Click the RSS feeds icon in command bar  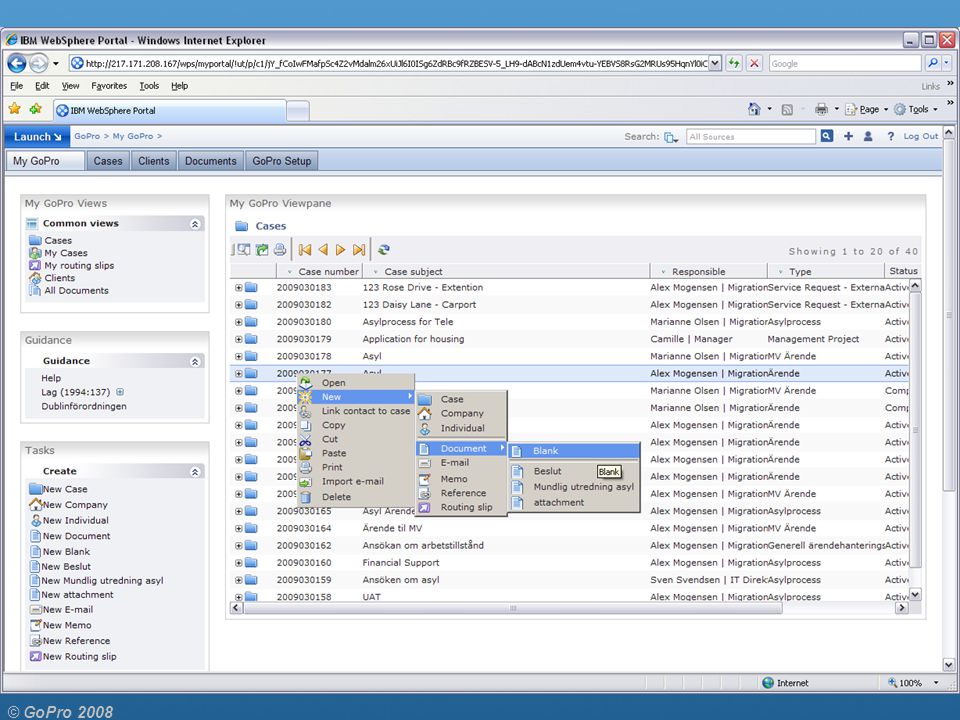coord(787,110)
